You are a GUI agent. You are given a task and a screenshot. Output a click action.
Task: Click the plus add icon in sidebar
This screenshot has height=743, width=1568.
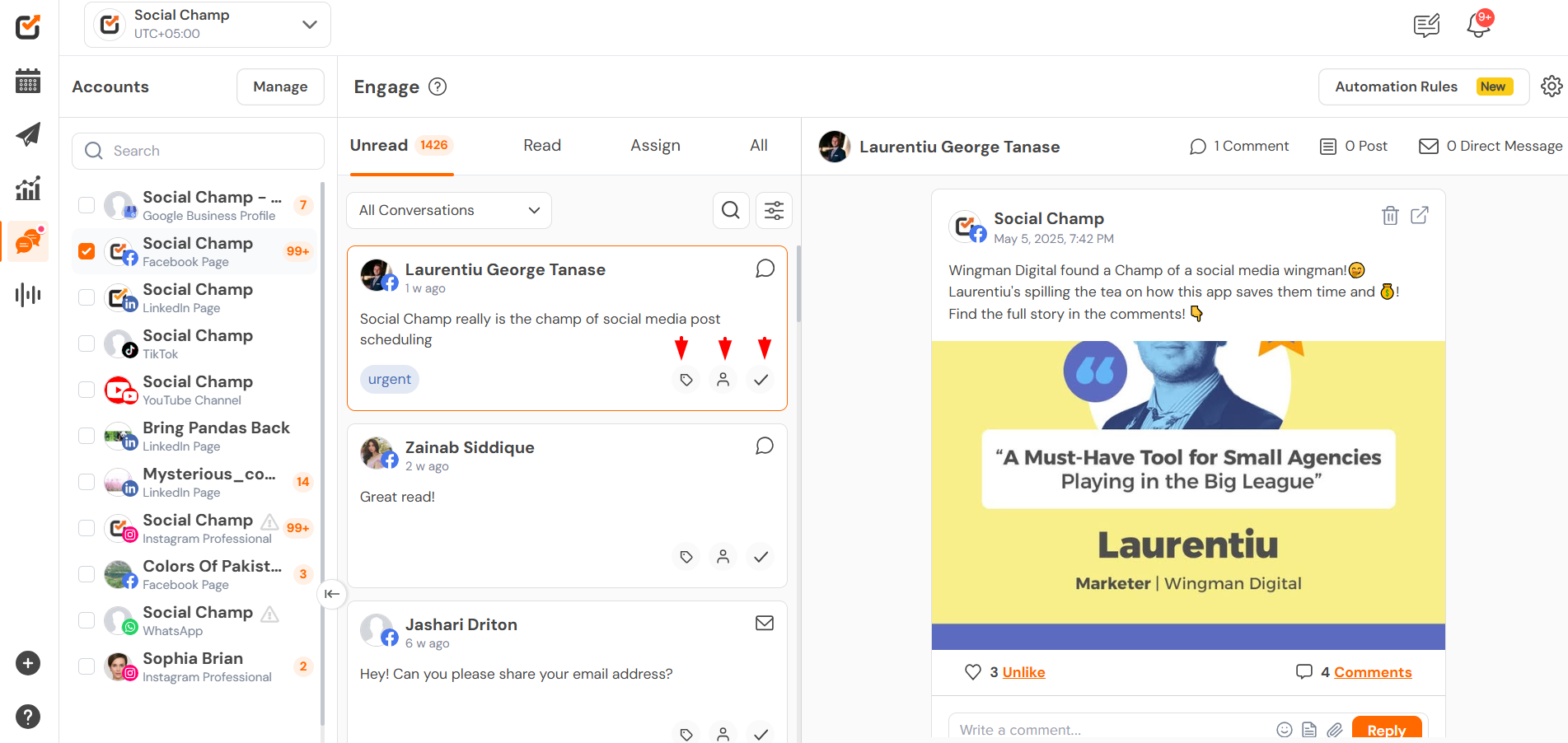pos(28,663)
